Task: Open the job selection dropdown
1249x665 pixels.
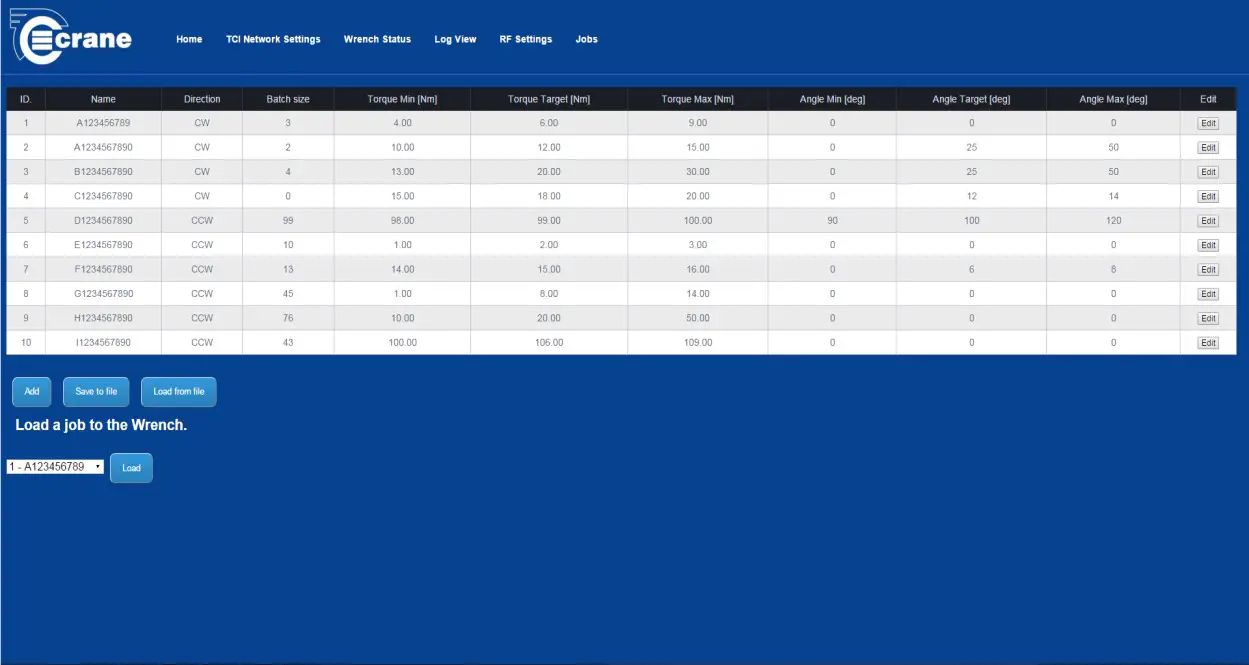Action: [x=55, y=467]
